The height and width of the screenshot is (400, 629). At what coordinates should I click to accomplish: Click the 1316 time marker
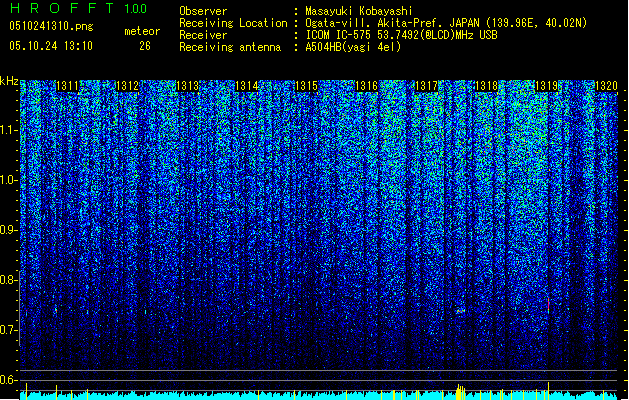(367, 86)
